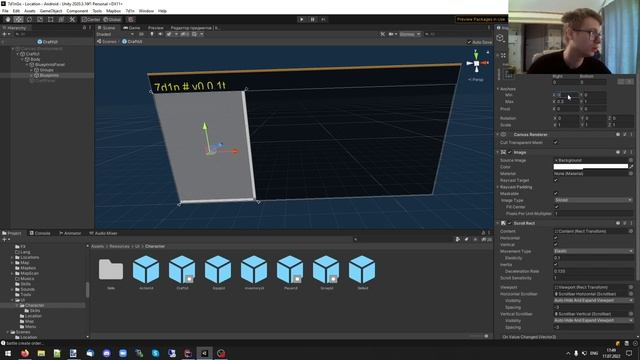This screenshot has width=640, height=360.
Task: Open the Image Type dropdown
Action: (593, 200)
